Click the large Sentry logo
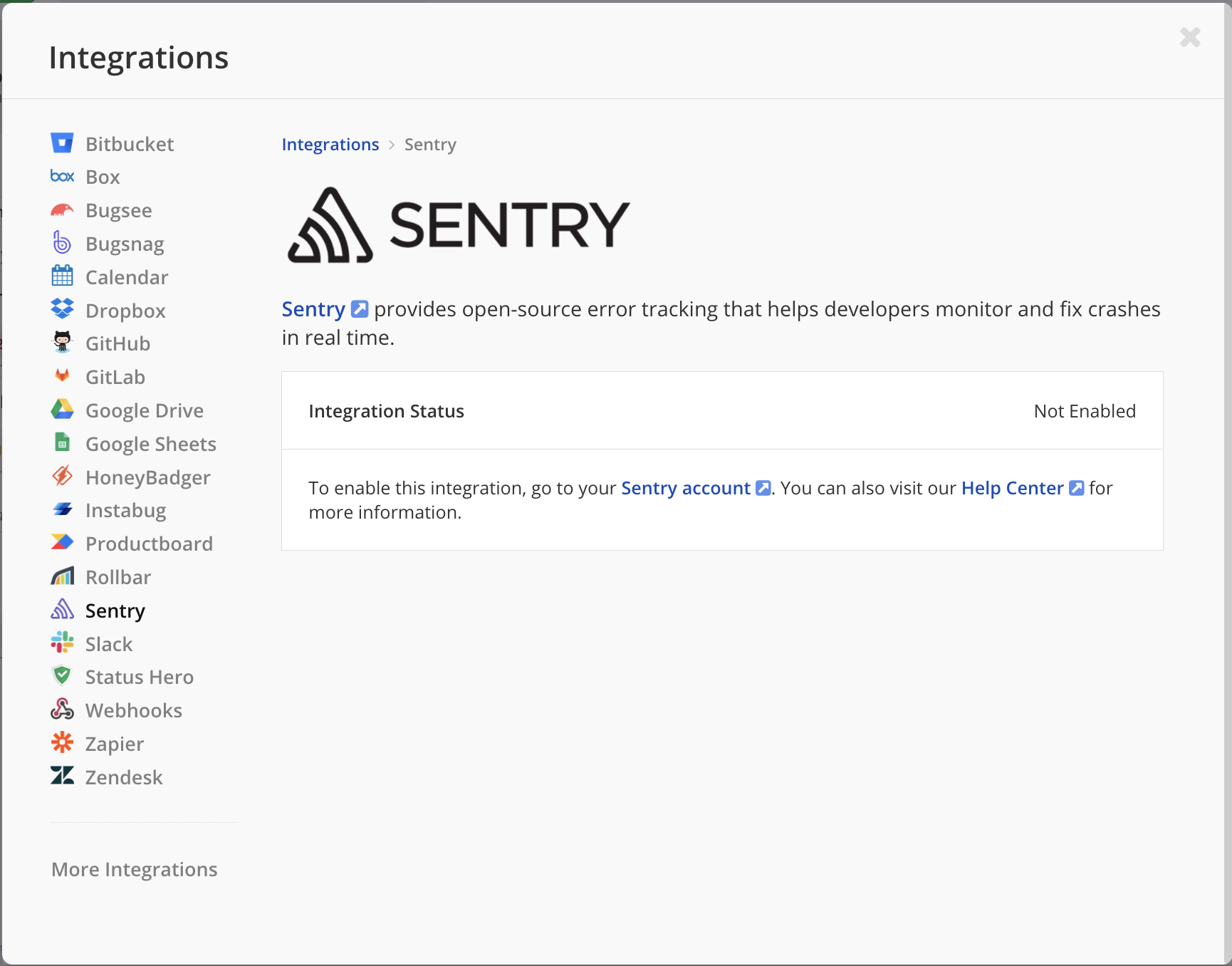 point(459,225)
